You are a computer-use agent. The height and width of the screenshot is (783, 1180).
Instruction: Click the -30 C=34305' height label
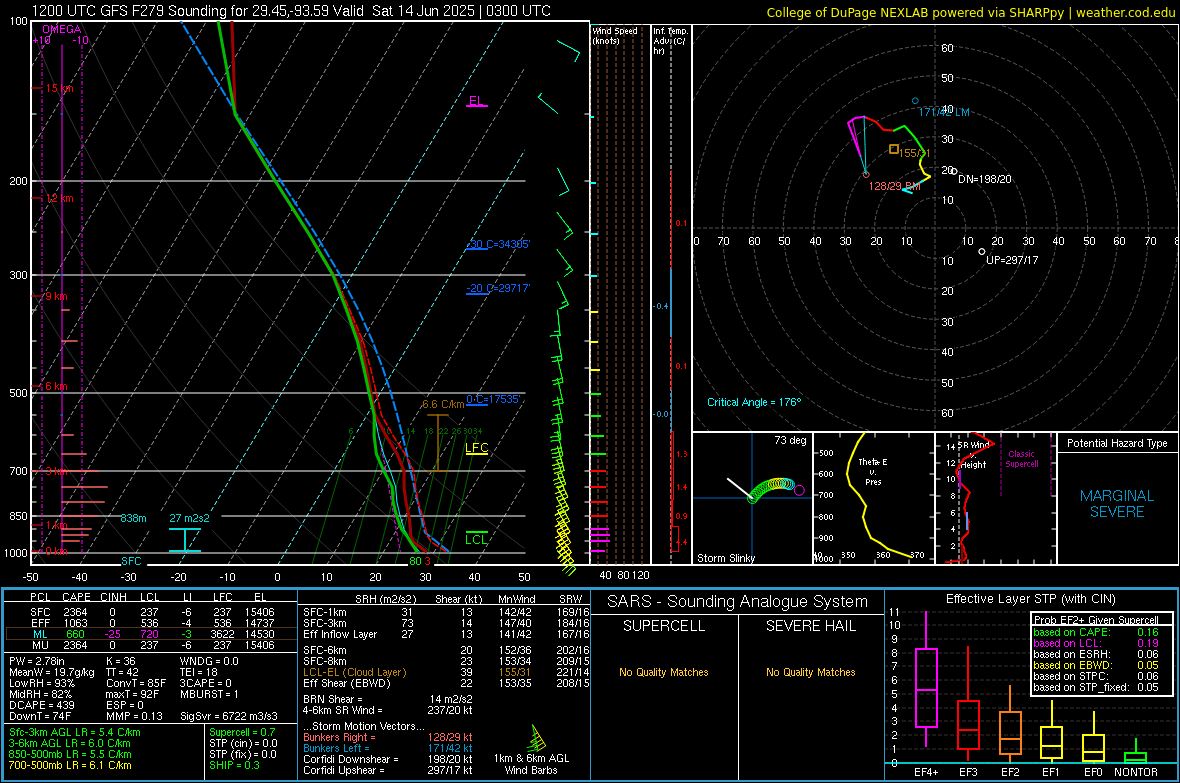click(498, 244)
